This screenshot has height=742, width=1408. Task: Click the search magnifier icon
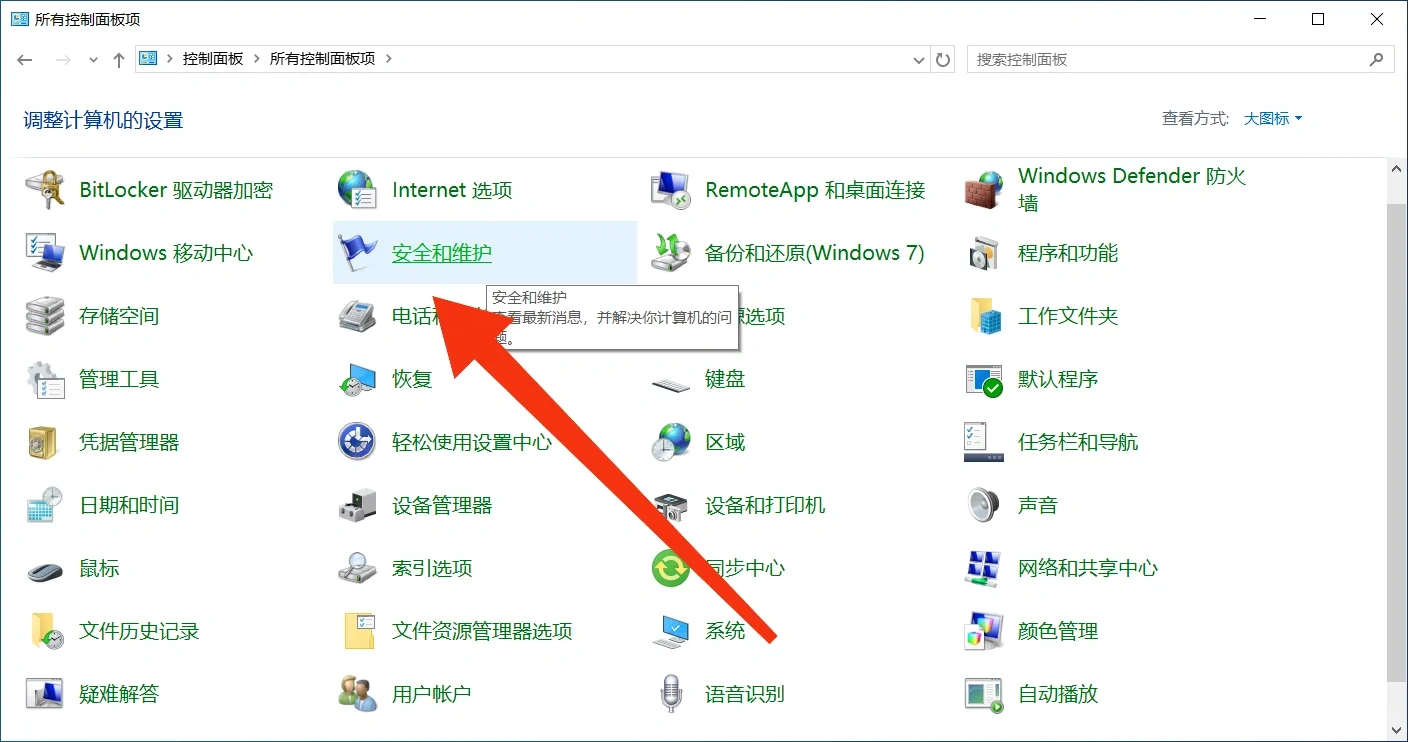[1377, 59]
